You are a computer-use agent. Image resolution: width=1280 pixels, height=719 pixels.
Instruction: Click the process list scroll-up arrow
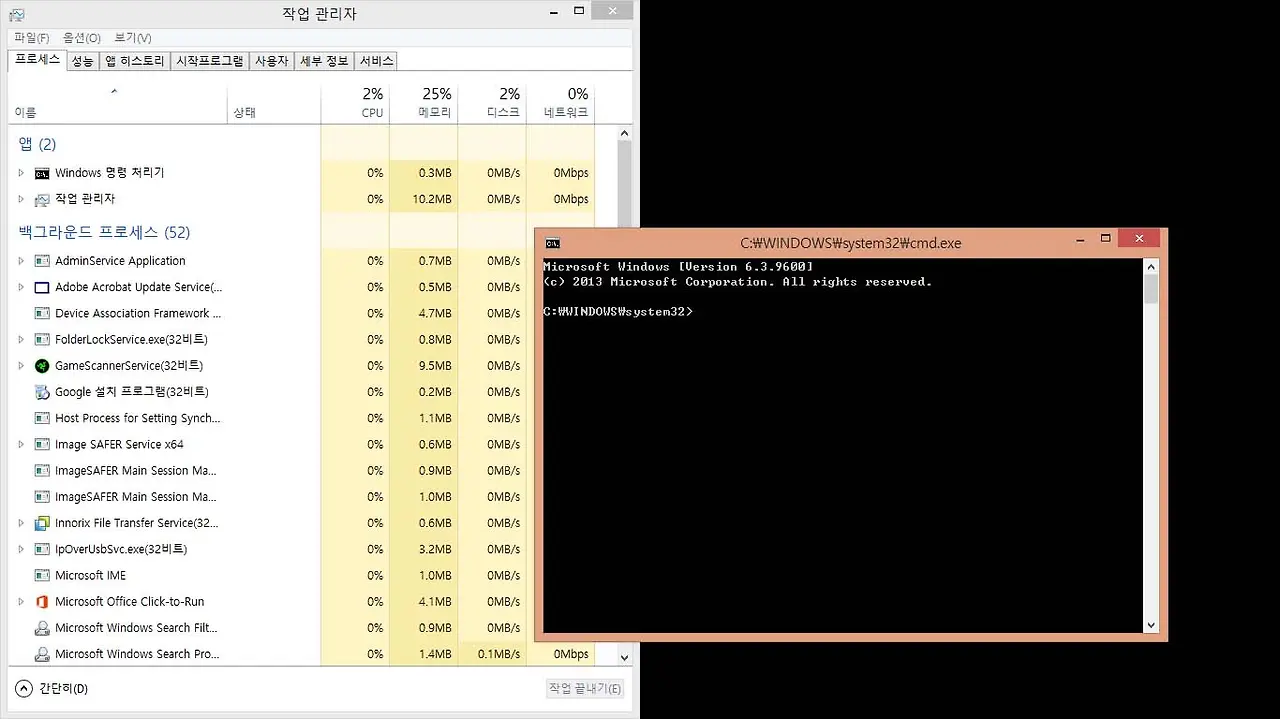click(625, 133)
